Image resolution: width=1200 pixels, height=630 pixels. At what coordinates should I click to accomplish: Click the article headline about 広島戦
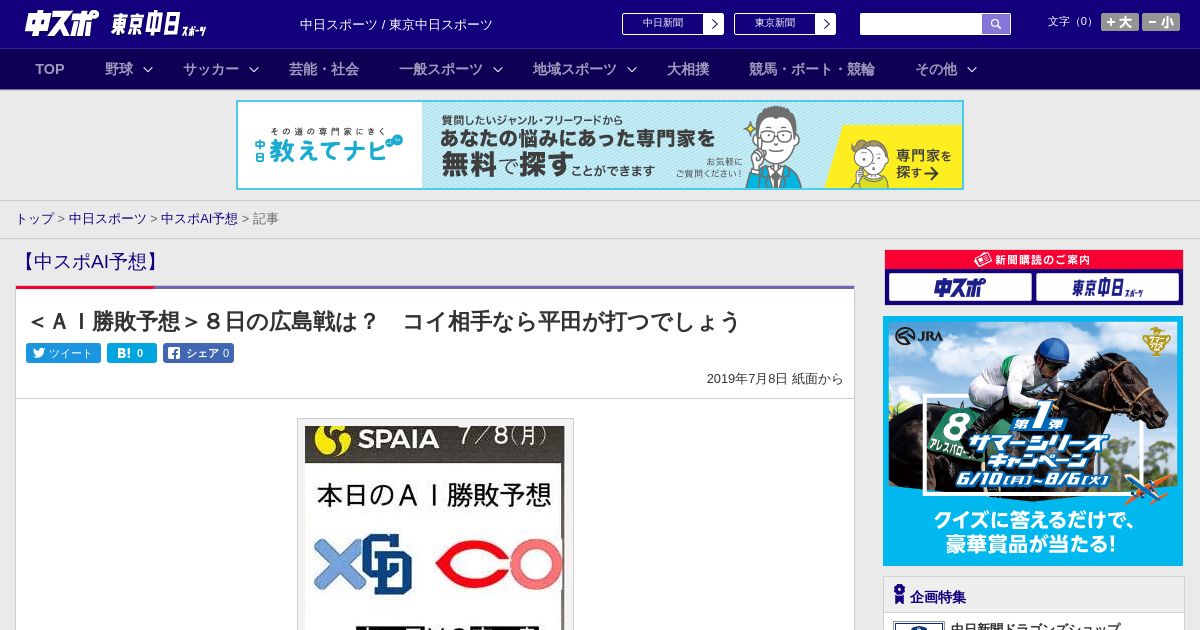385,321
